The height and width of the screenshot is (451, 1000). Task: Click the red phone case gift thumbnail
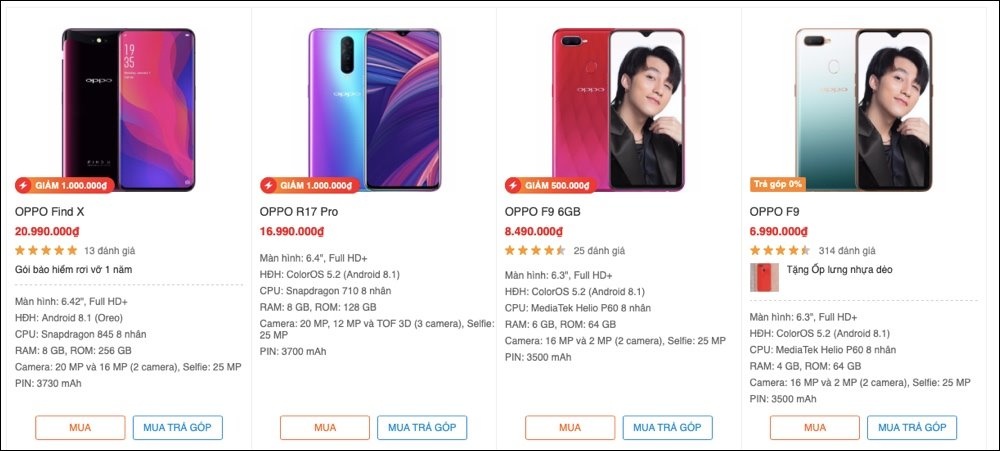click(x=764, y=277)
